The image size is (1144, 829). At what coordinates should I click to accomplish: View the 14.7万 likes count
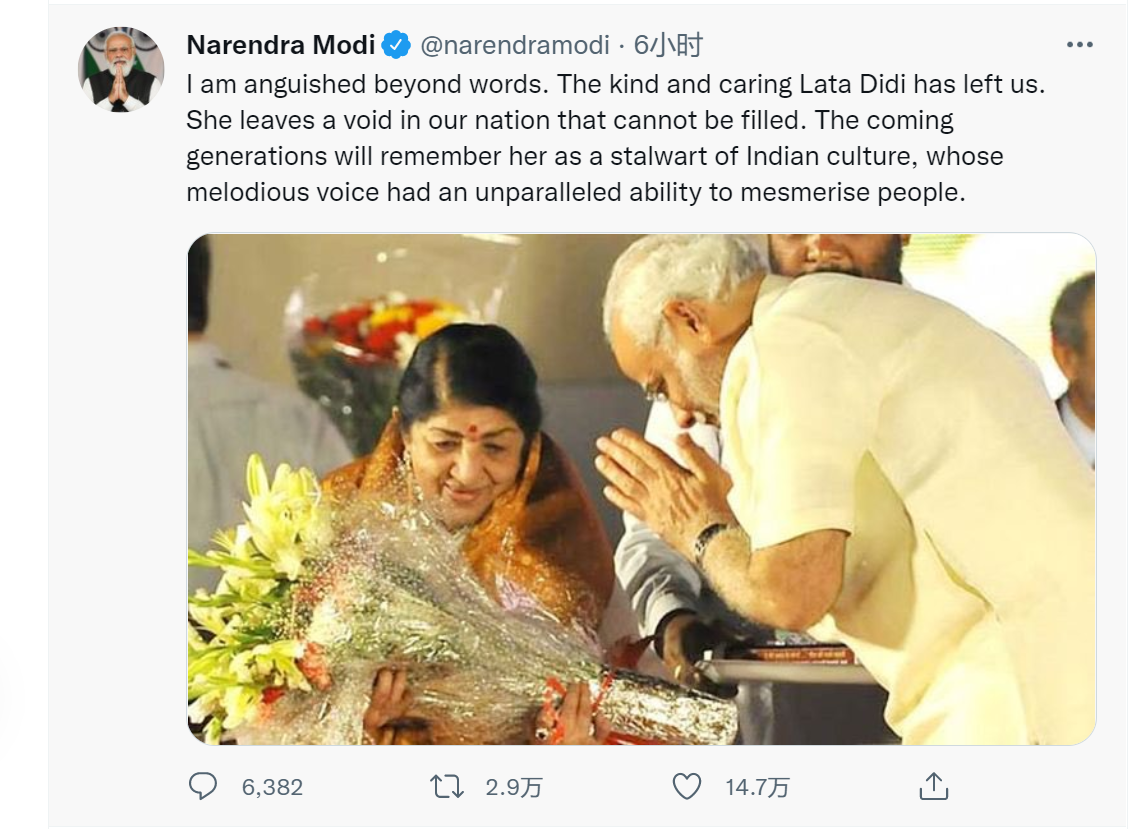tap(757, 787)
